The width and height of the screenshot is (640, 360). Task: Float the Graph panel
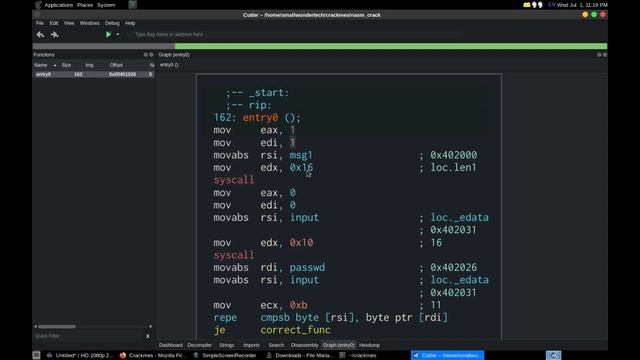click(x=599, y=55)
